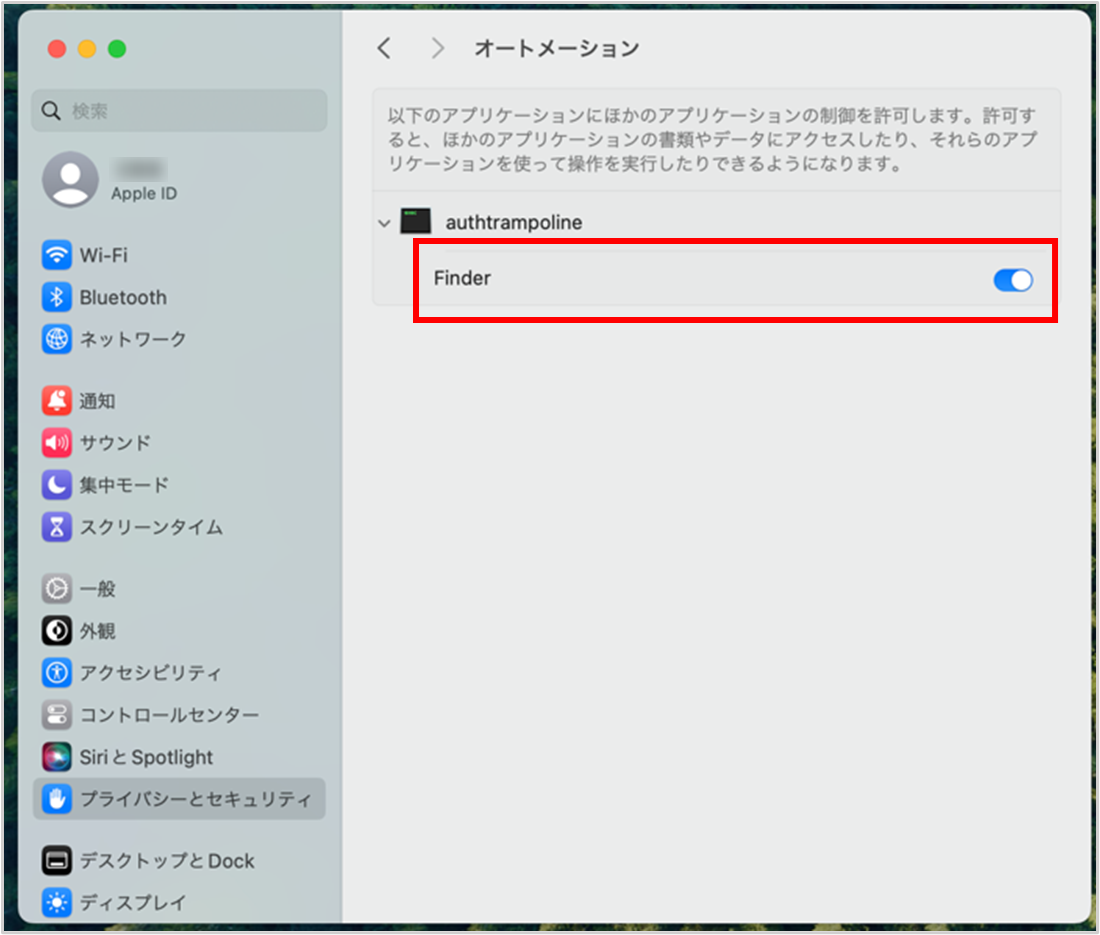
Task: Go back with the left chevron
Action: click(384, 48)
